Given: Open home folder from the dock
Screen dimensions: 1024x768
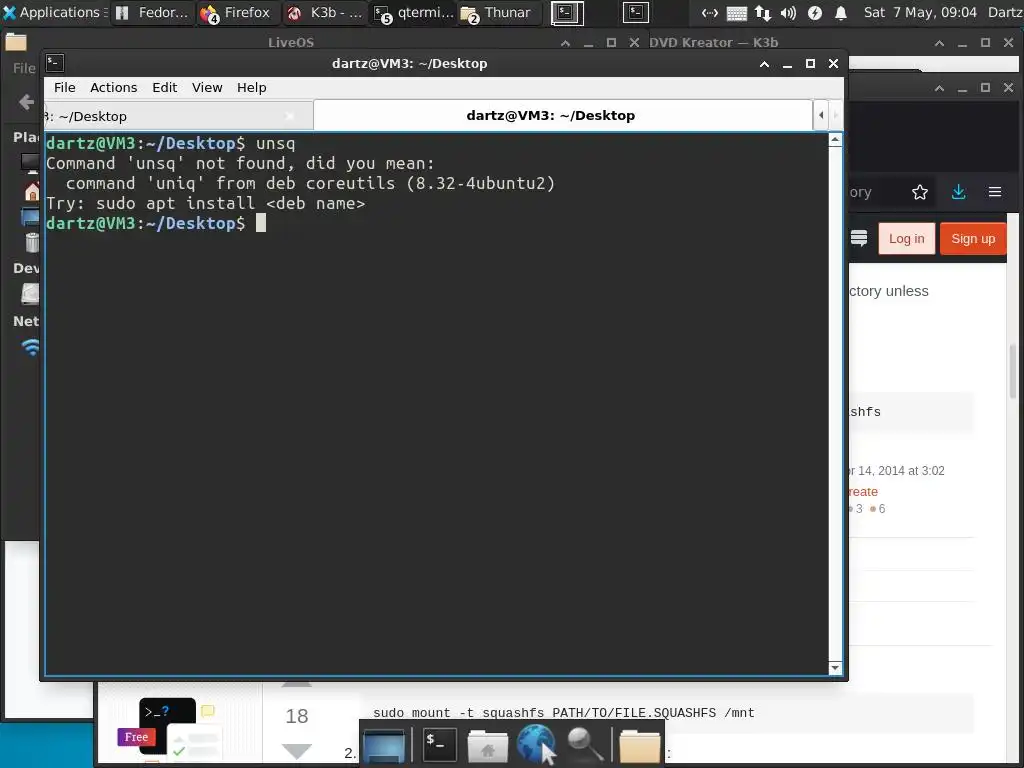Looking at the screenshot, I should (487, 745).
